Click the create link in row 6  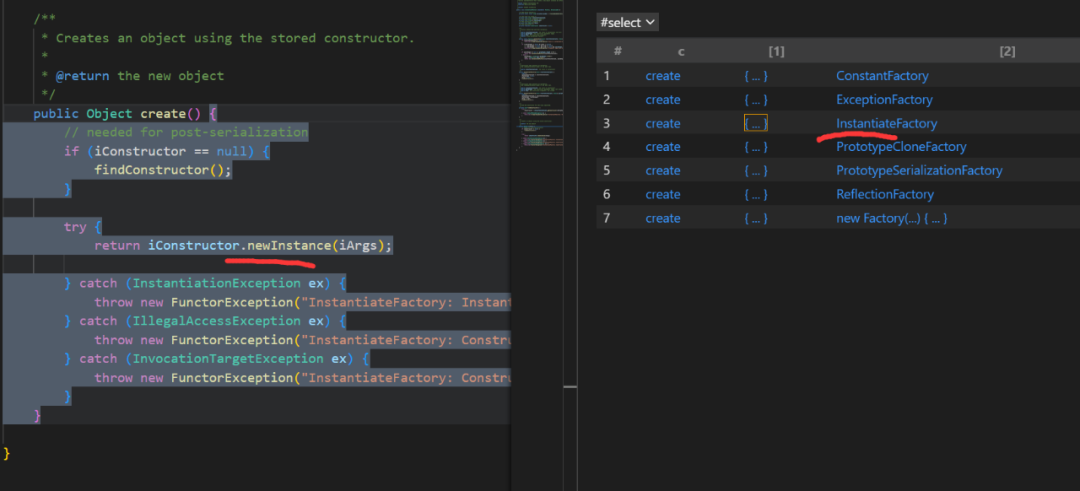(x=662, y=195)
